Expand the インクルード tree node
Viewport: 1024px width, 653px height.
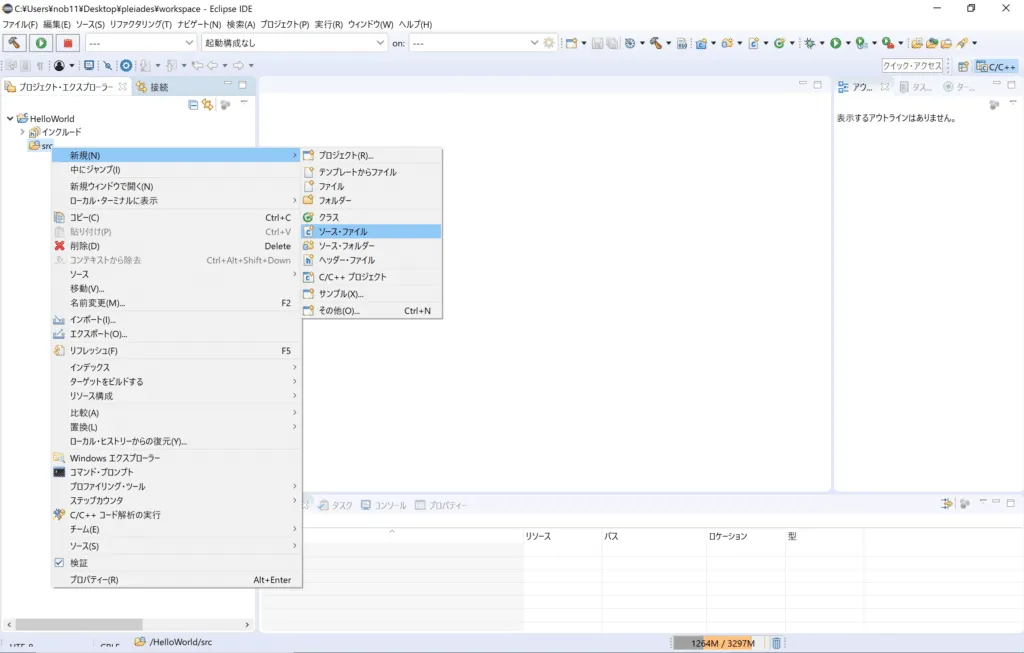tap(22, 132)
